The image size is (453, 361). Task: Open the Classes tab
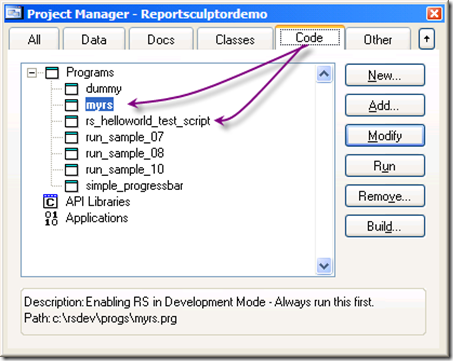point(235,39)
